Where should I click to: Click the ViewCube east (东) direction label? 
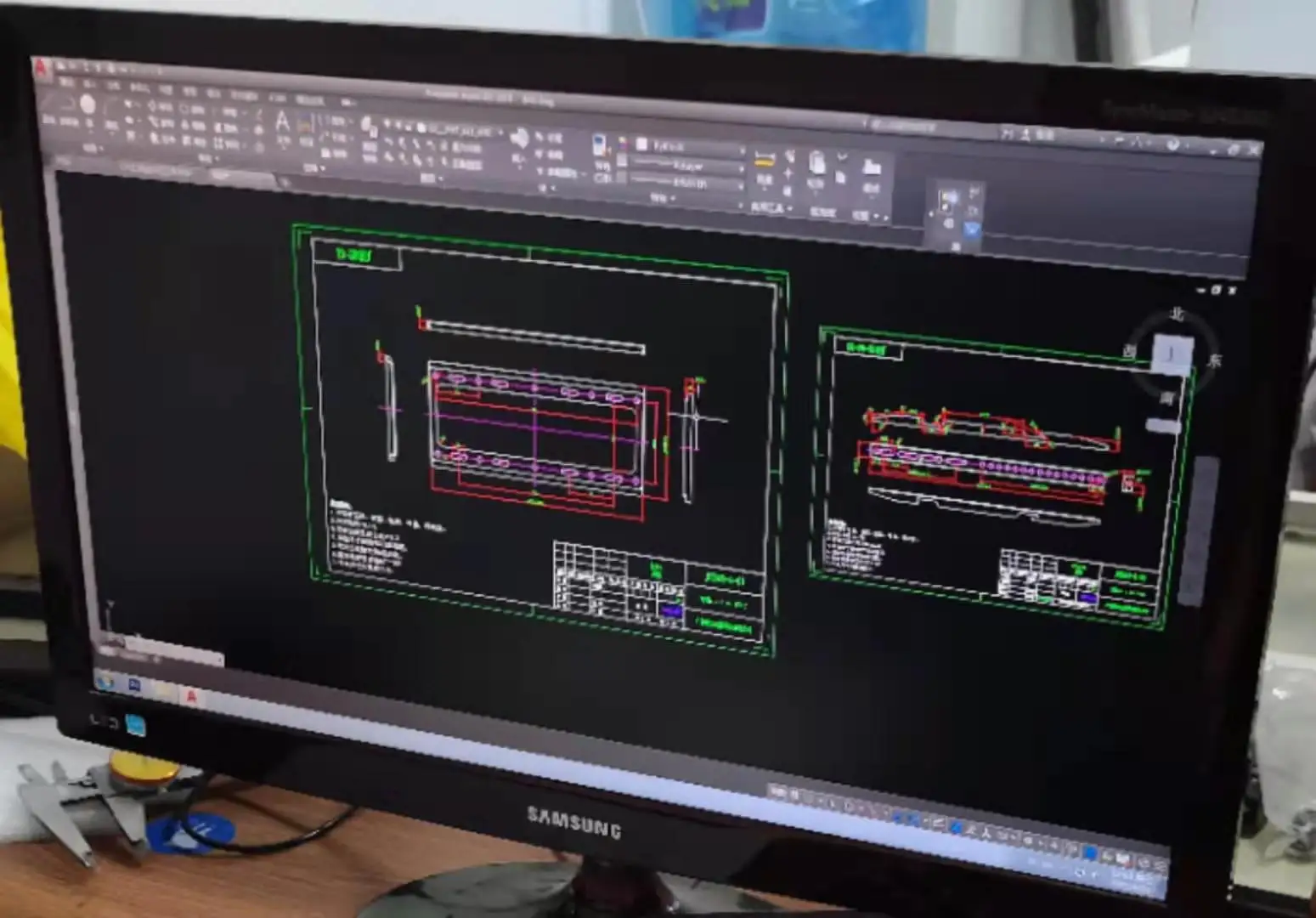[x=1215, y=360]
